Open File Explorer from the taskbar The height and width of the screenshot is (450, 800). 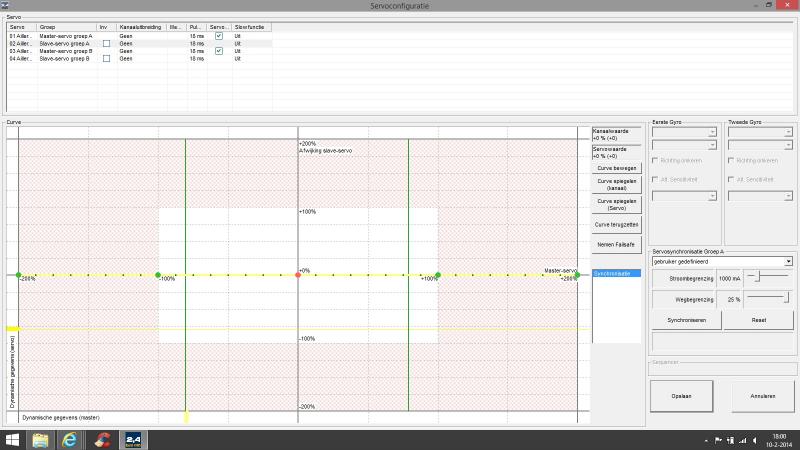40,440
